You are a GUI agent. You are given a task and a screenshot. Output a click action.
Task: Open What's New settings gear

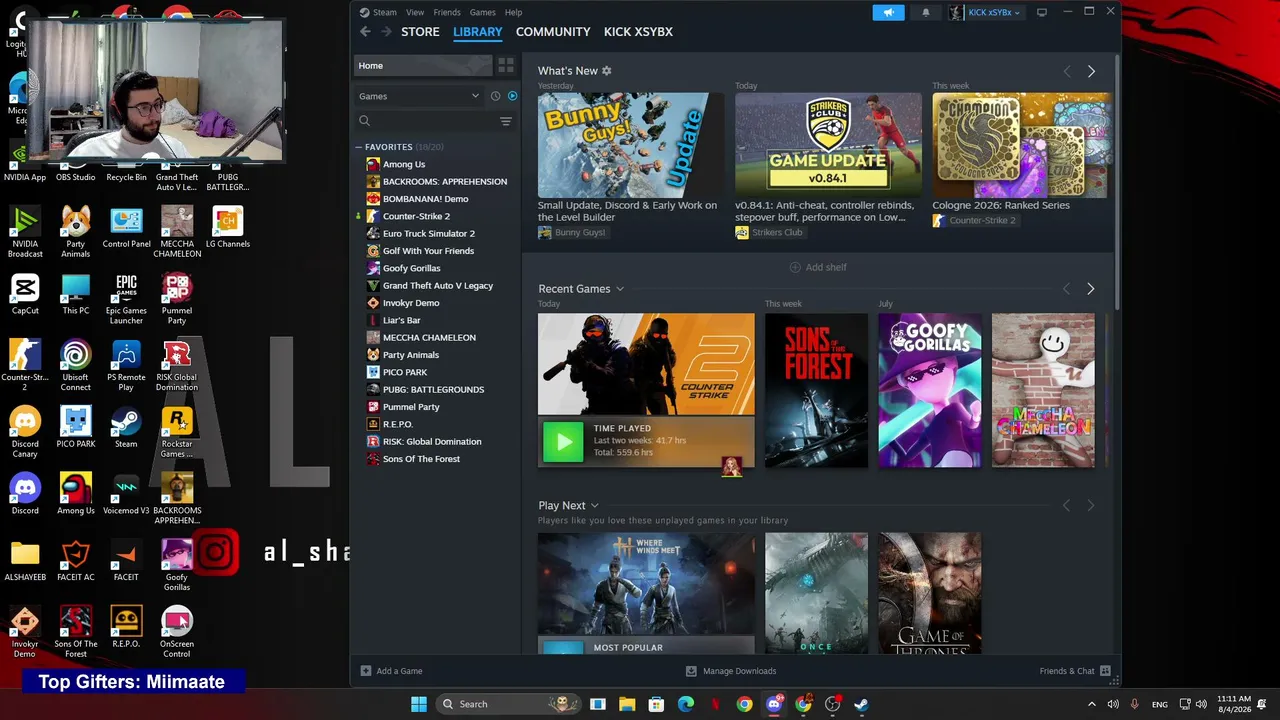click(607, 71)
